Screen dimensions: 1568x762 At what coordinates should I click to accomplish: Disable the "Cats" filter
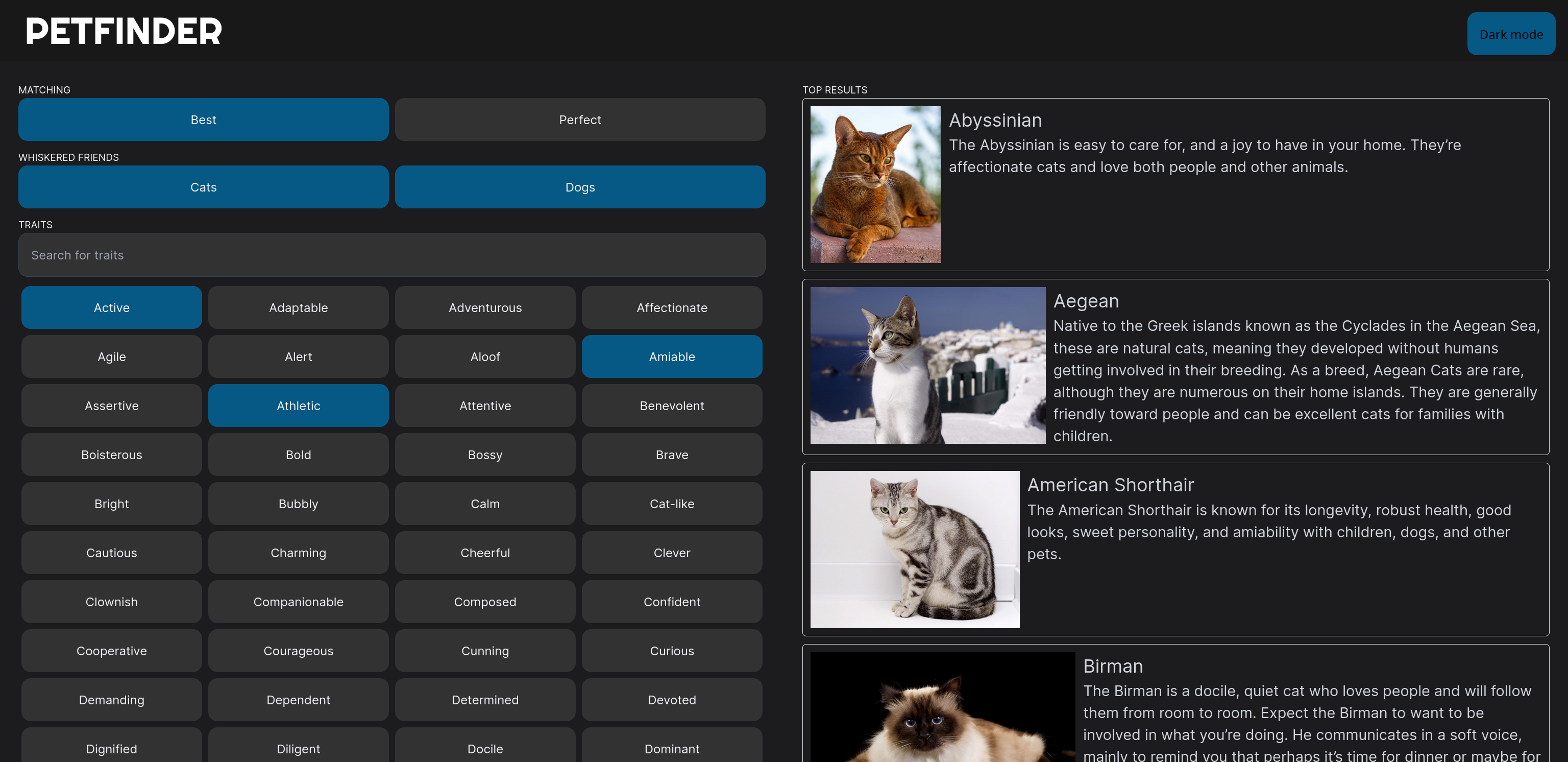tap(203, 187)
